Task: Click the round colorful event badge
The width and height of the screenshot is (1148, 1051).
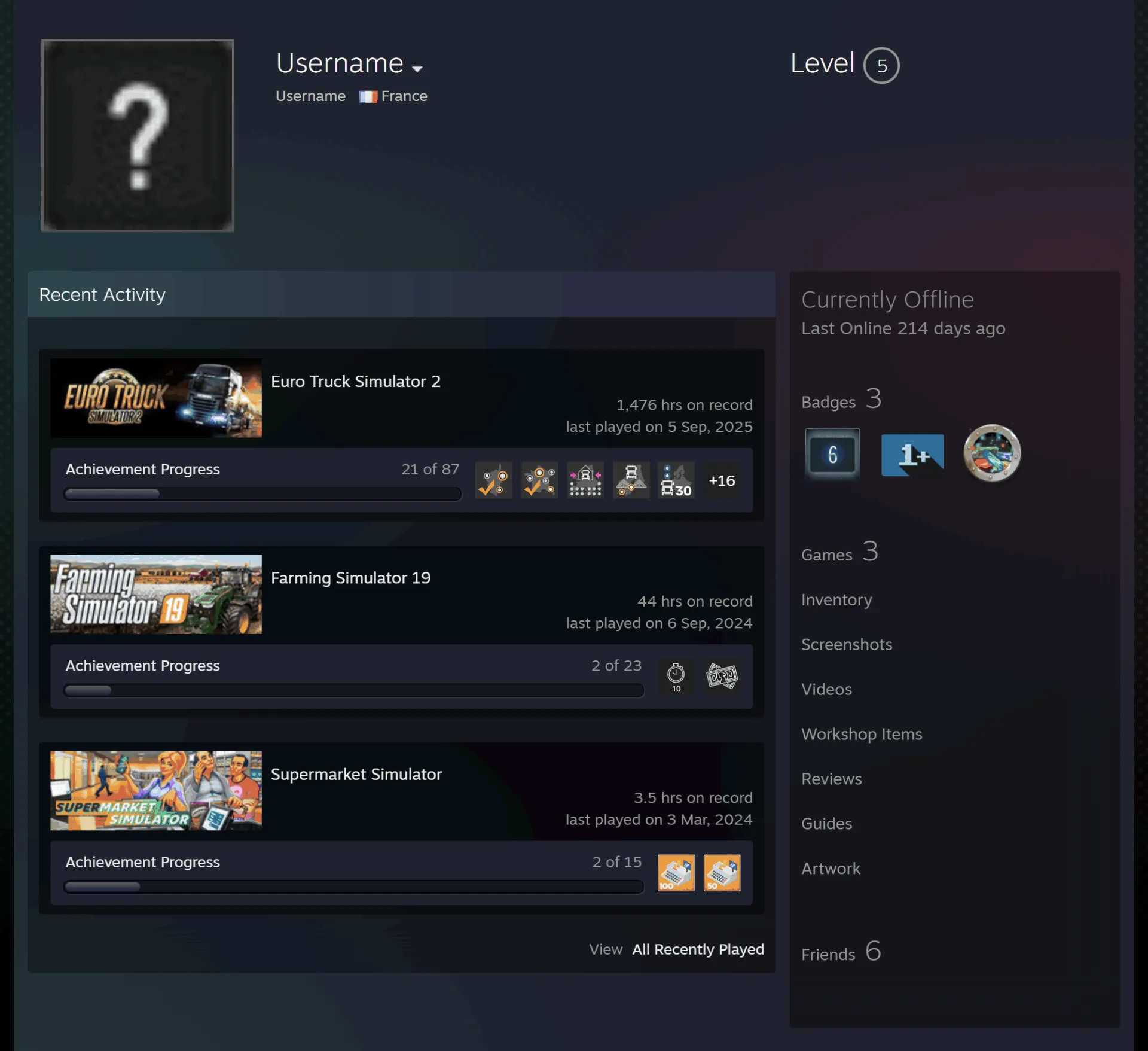Action: tap(992, 453)
